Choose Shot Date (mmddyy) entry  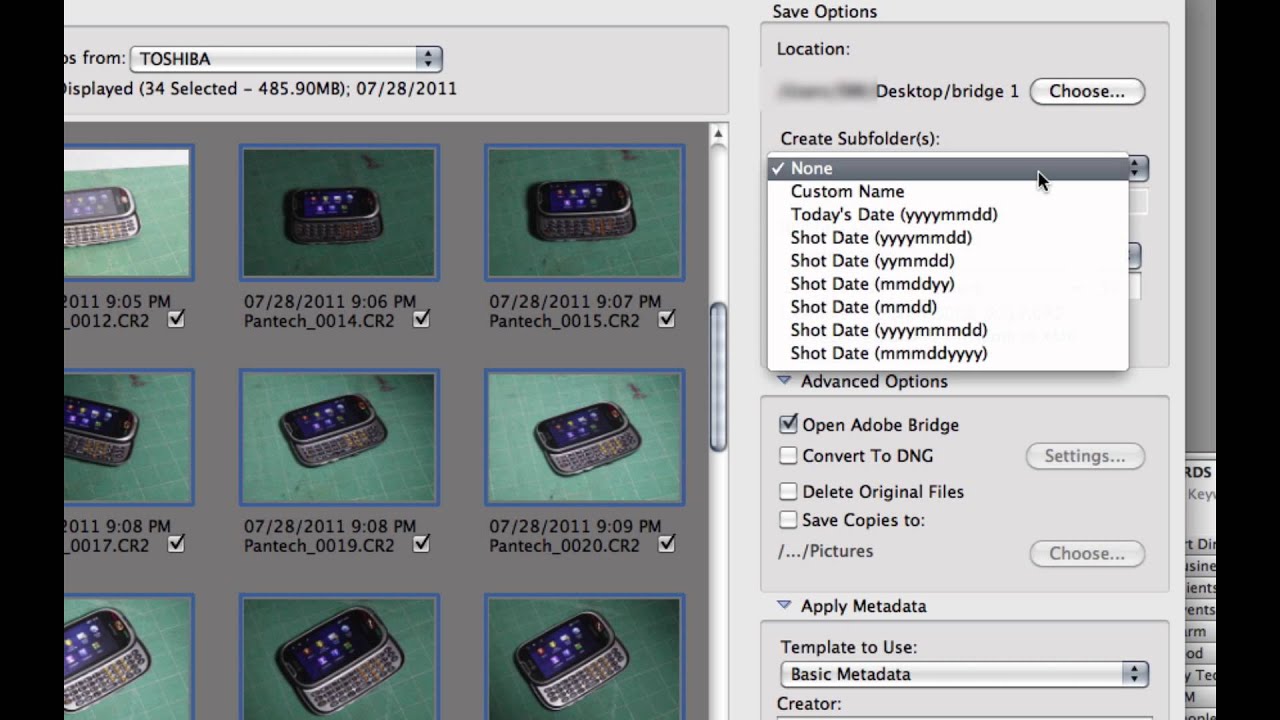coord(947,283)
